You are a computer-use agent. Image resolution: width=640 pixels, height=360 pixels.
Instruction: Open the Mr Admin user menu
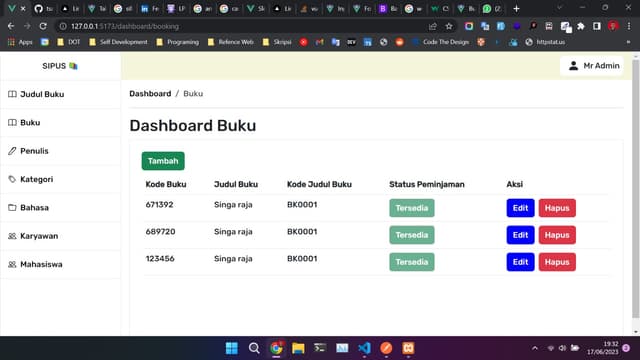(x=591, y=66)
